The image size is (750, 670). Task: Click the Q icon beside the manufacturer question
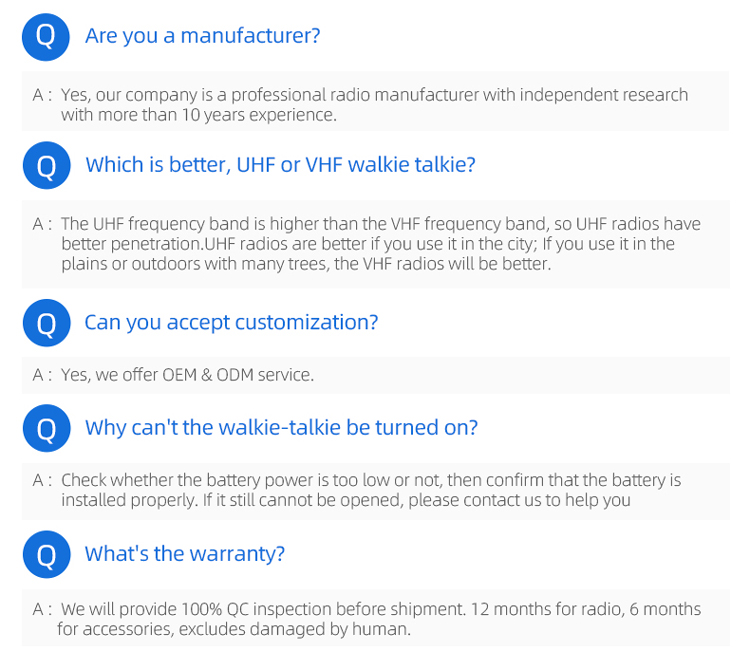(x=46, y=36)
